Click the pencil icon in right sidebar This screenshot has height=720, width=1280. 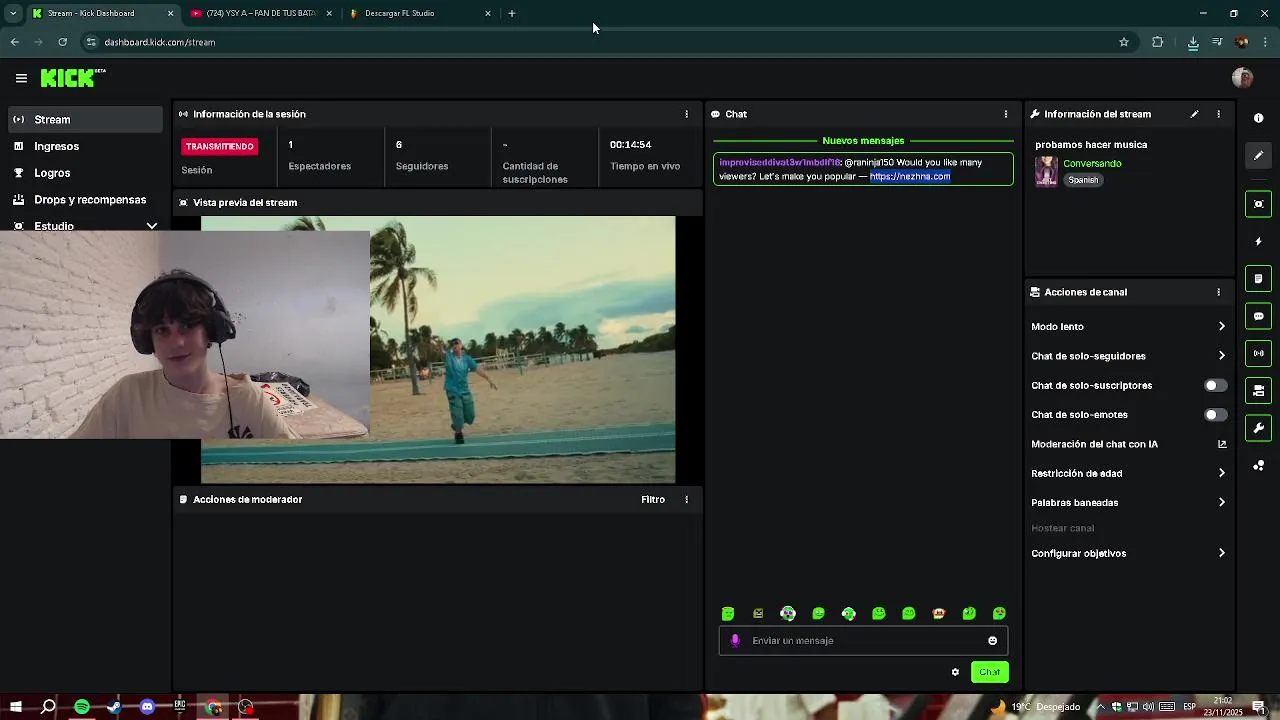point(1258,155)
